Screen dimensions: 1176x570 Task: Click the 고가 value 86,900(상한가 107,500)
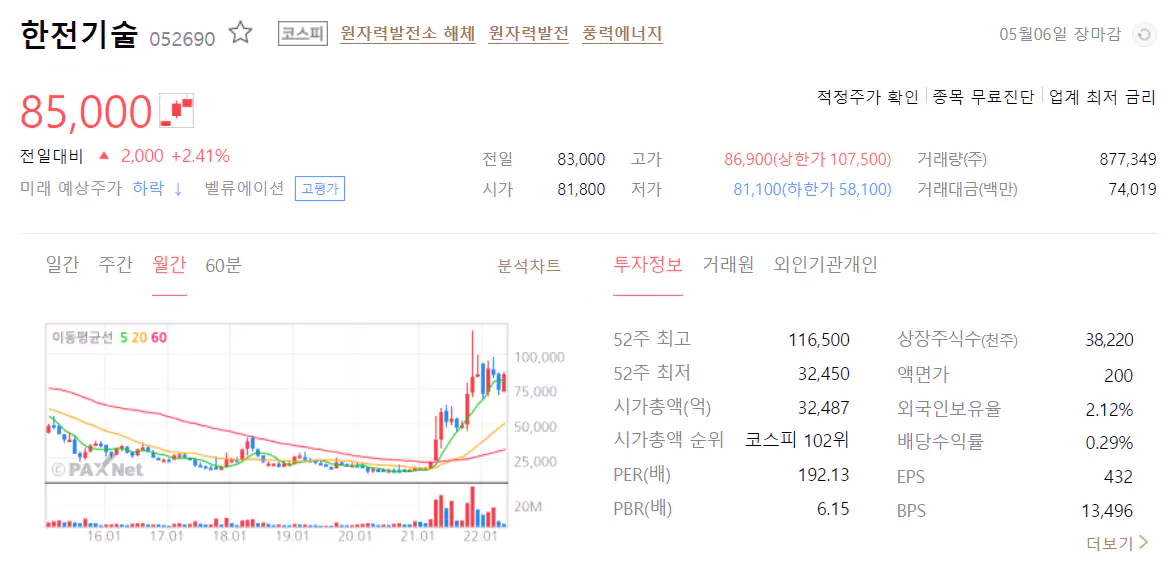coord(808,159)
